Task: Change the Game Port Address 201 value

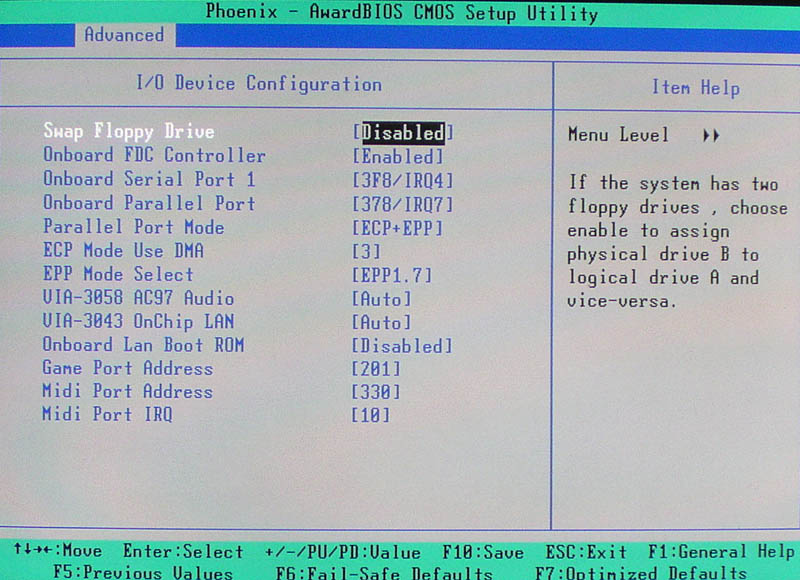Action: pyautogui.click(x=377, y=369)
